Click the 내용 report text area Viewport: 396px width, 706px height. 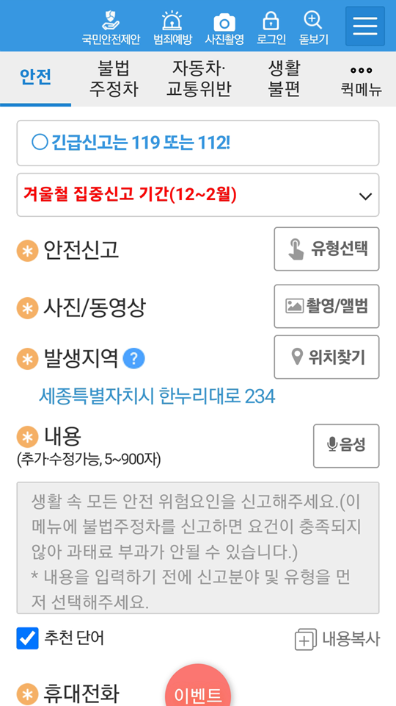click(198, 548)
